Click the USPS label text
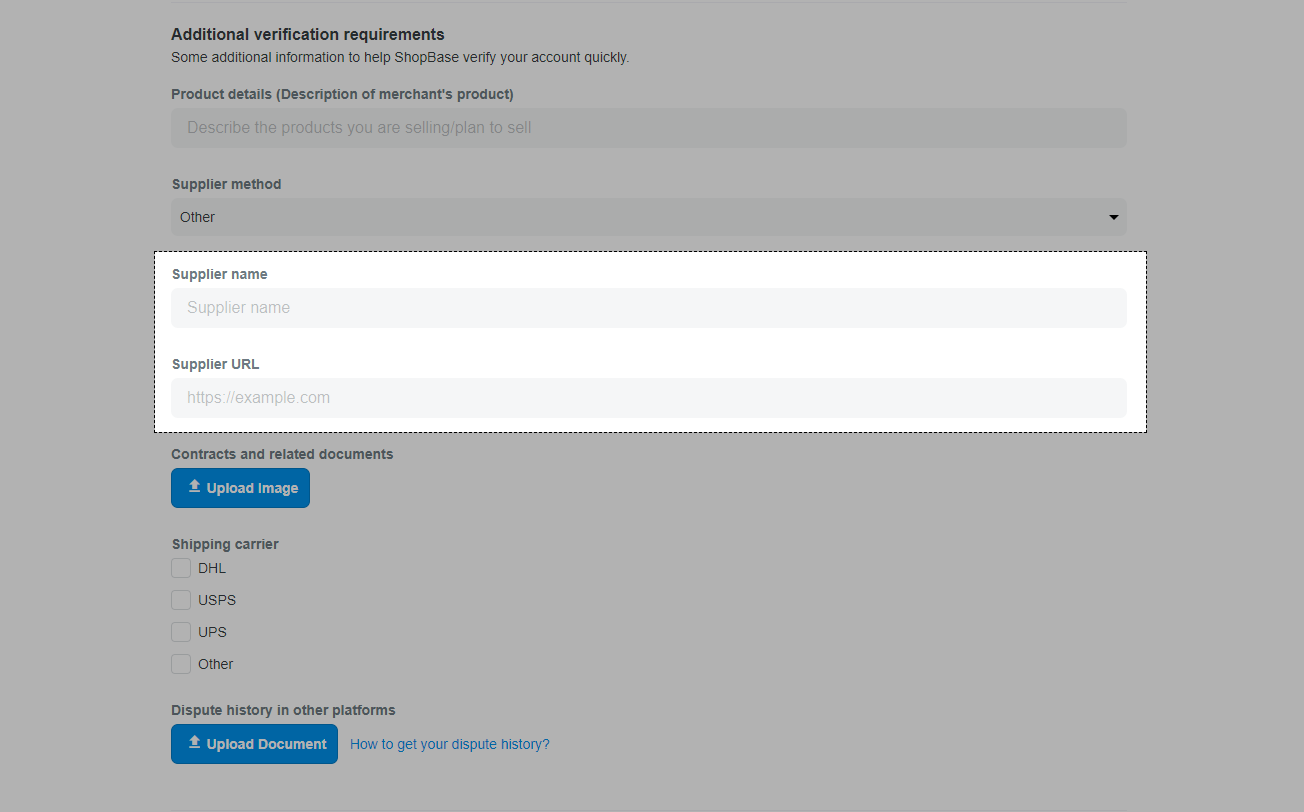This screenshot has height=812, width=1304. pos(217,600)
